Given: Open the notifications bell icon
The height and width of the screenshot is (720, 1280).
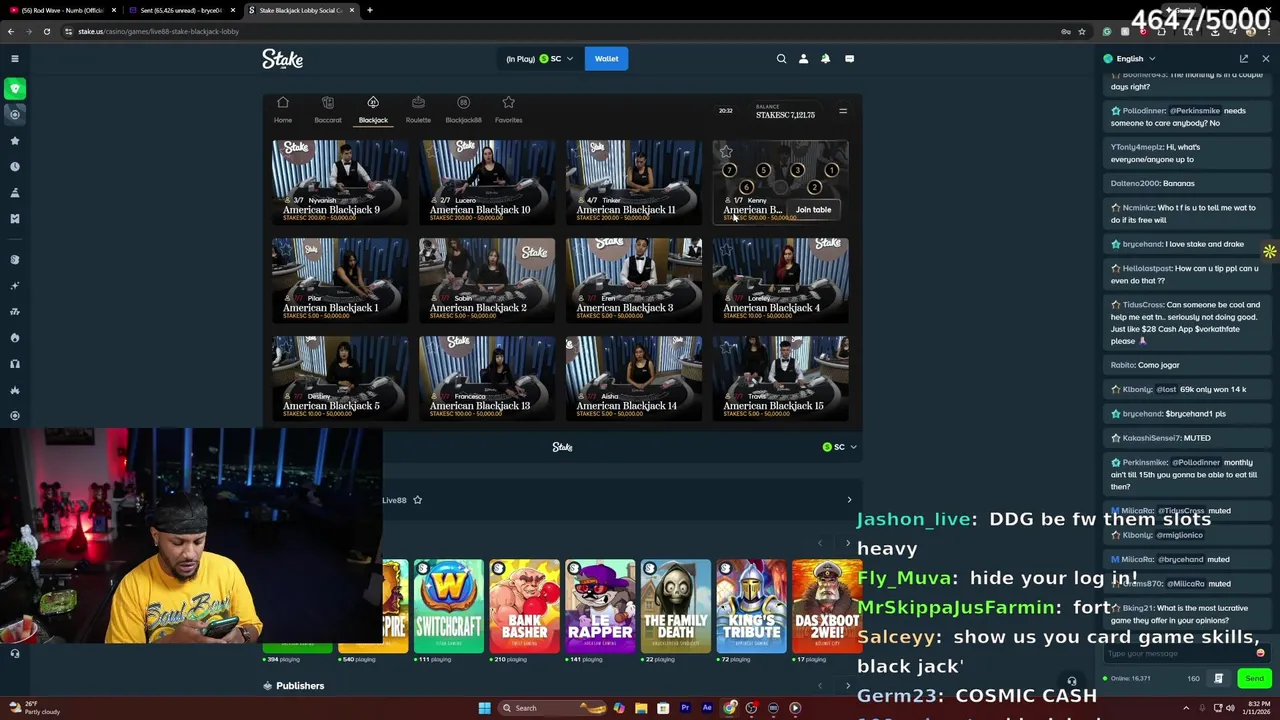Looking at the screenshot, I should 825,59.
